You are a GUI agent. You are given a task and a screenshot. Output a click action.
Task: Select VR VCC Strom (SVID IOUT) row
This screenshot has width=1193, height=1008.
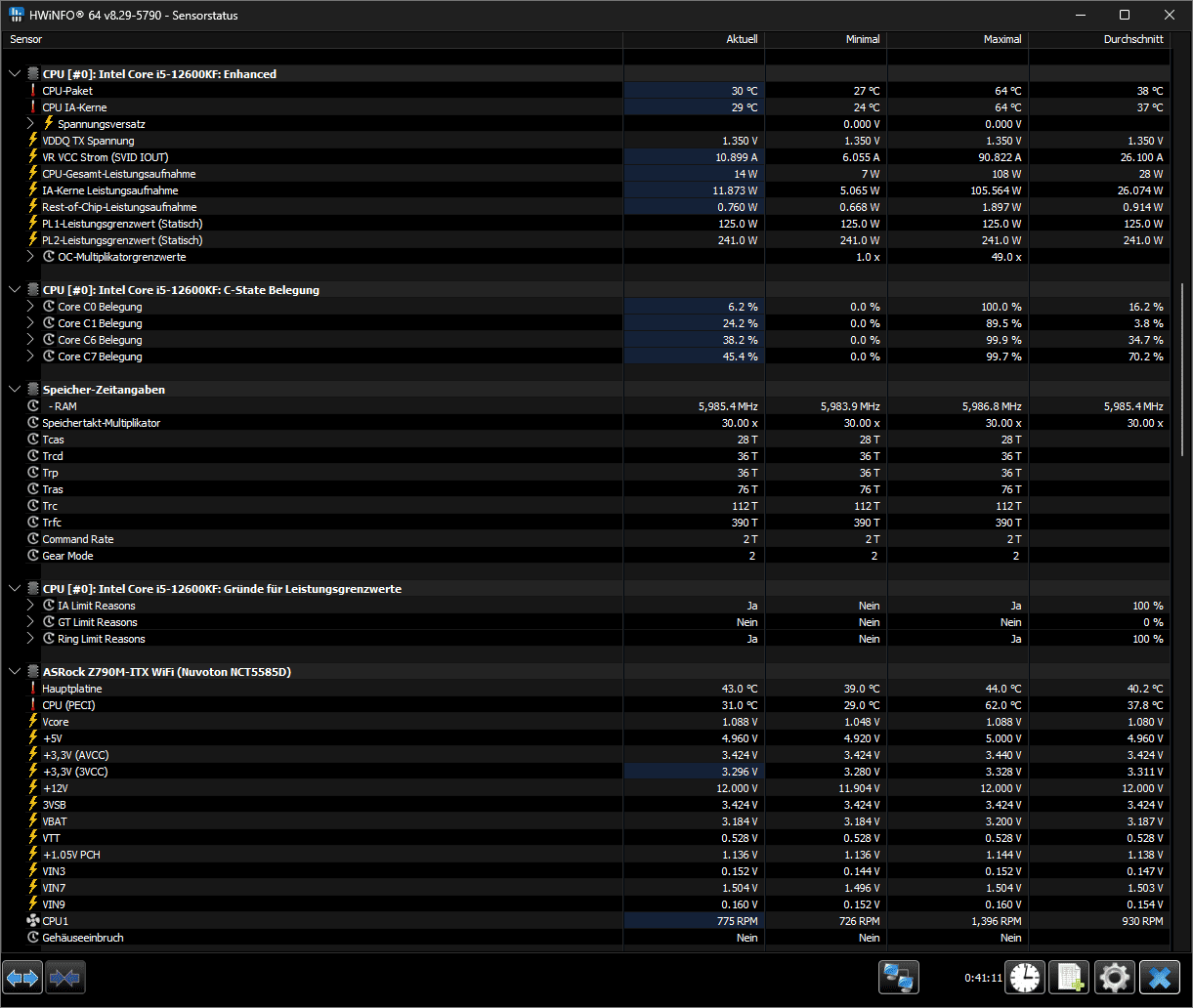pyautogui.click(x=586, y=157)
